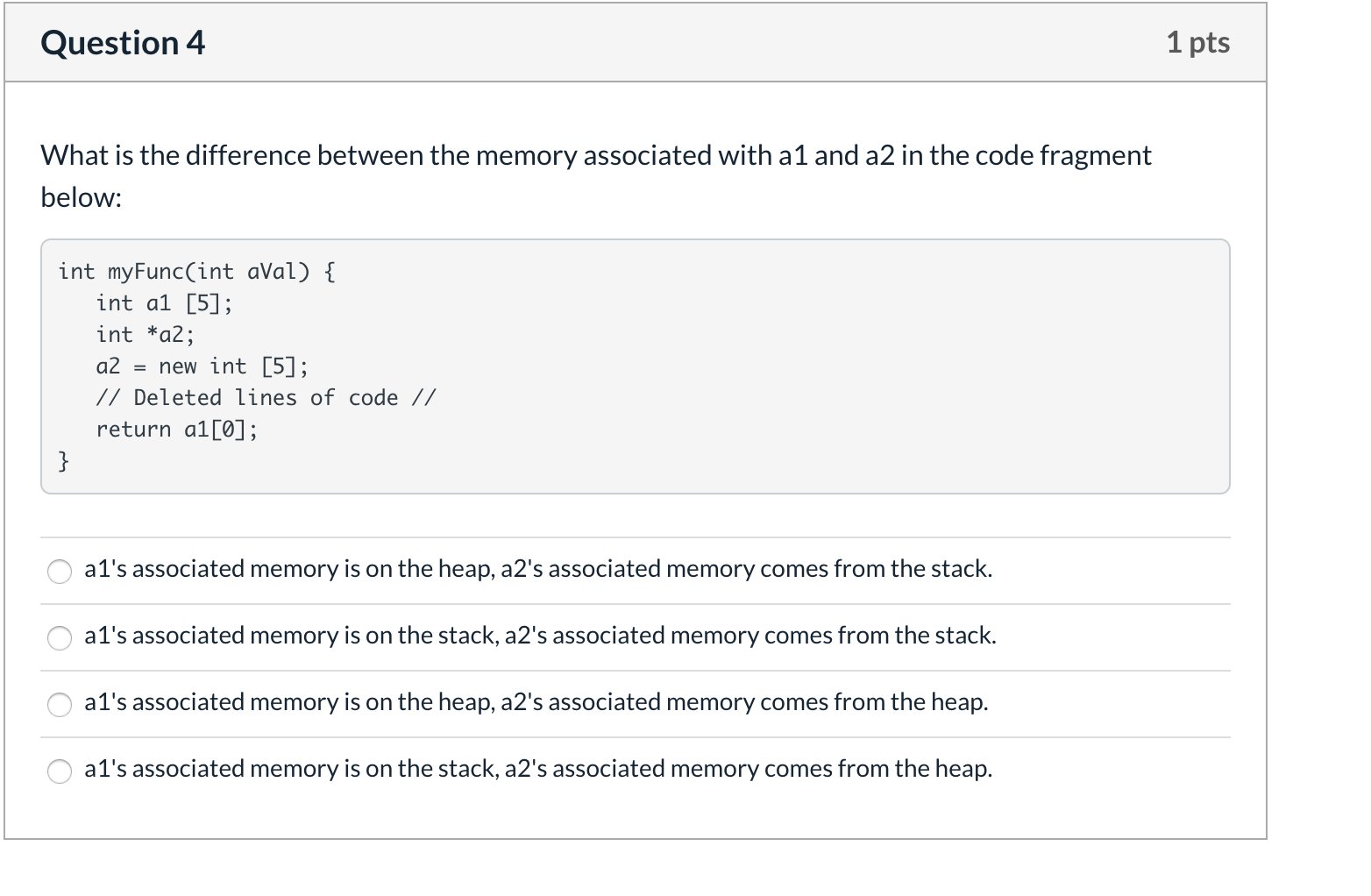Click the question prompt about a1 and a2 memory
1371x896 pixels.
tap(596, 156)
